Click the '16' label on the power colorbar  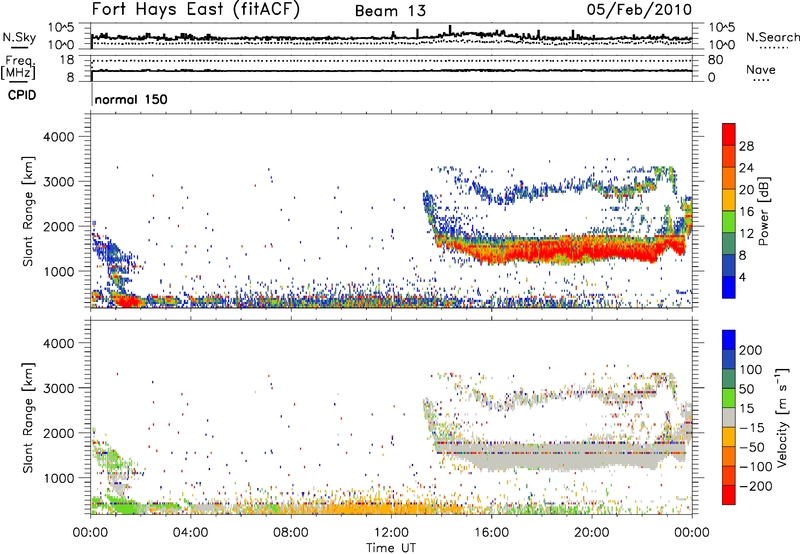coord(746,212)
